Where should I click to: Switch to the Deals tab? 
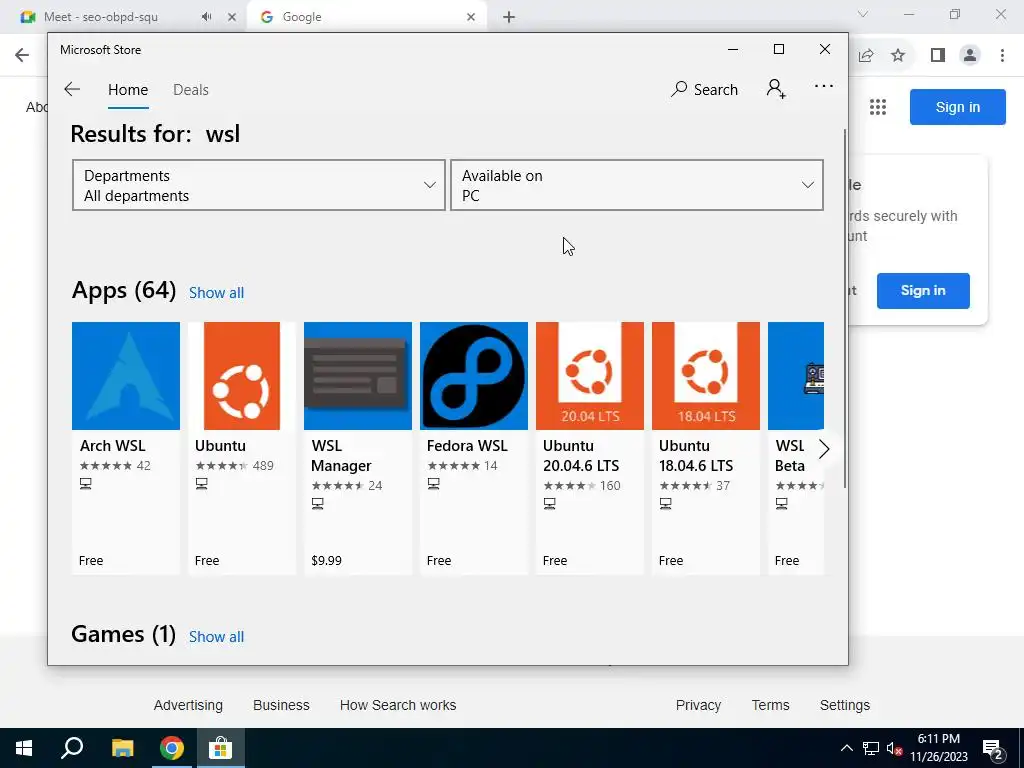191,90
